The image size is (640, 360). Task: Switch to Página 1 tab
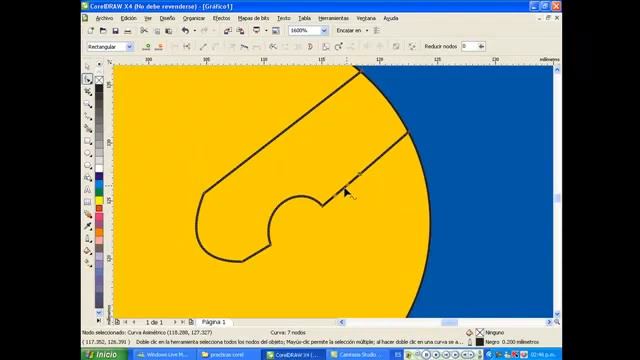[214, 322]
